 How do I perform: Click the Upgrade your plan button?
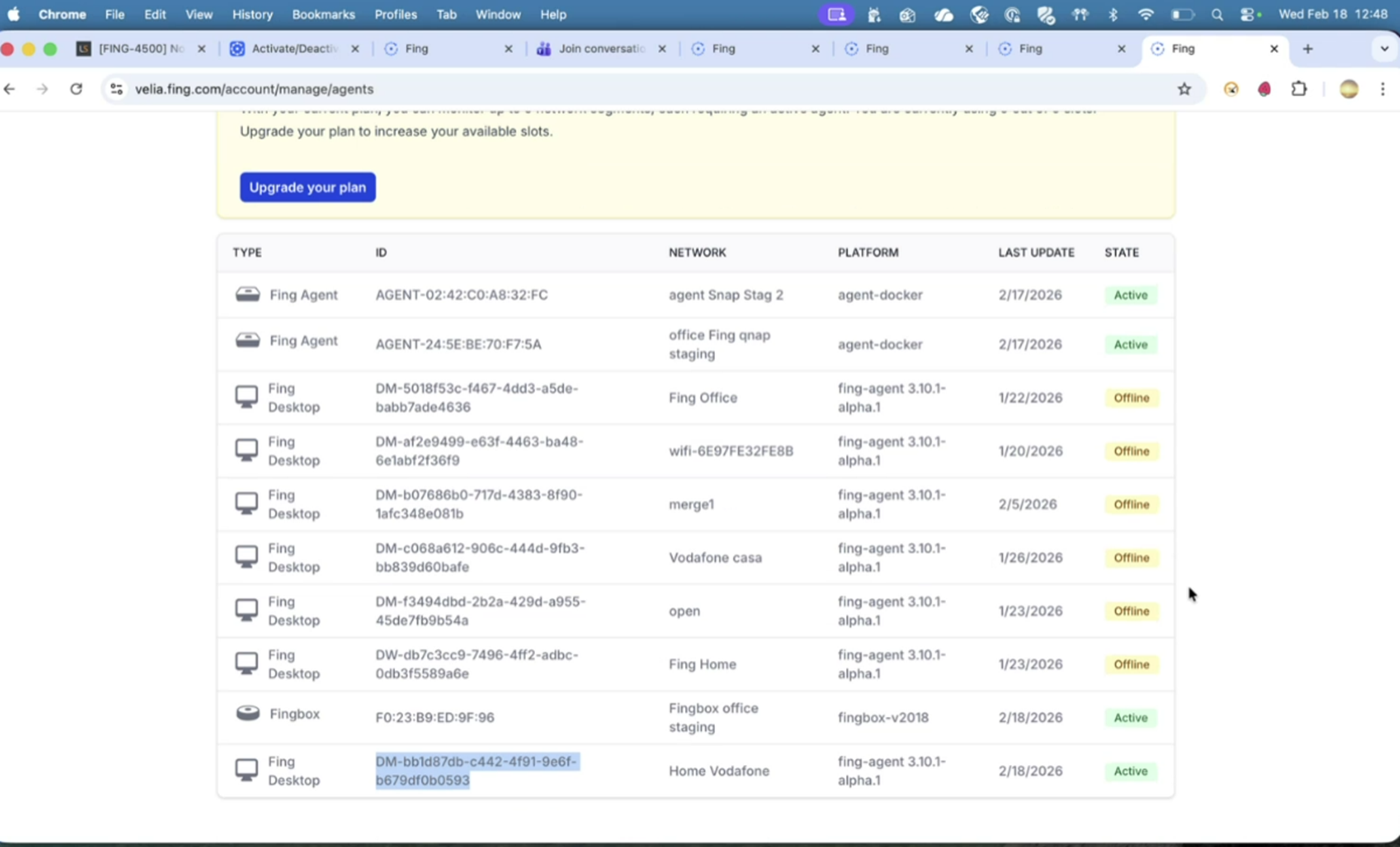[x=307, y=187]
